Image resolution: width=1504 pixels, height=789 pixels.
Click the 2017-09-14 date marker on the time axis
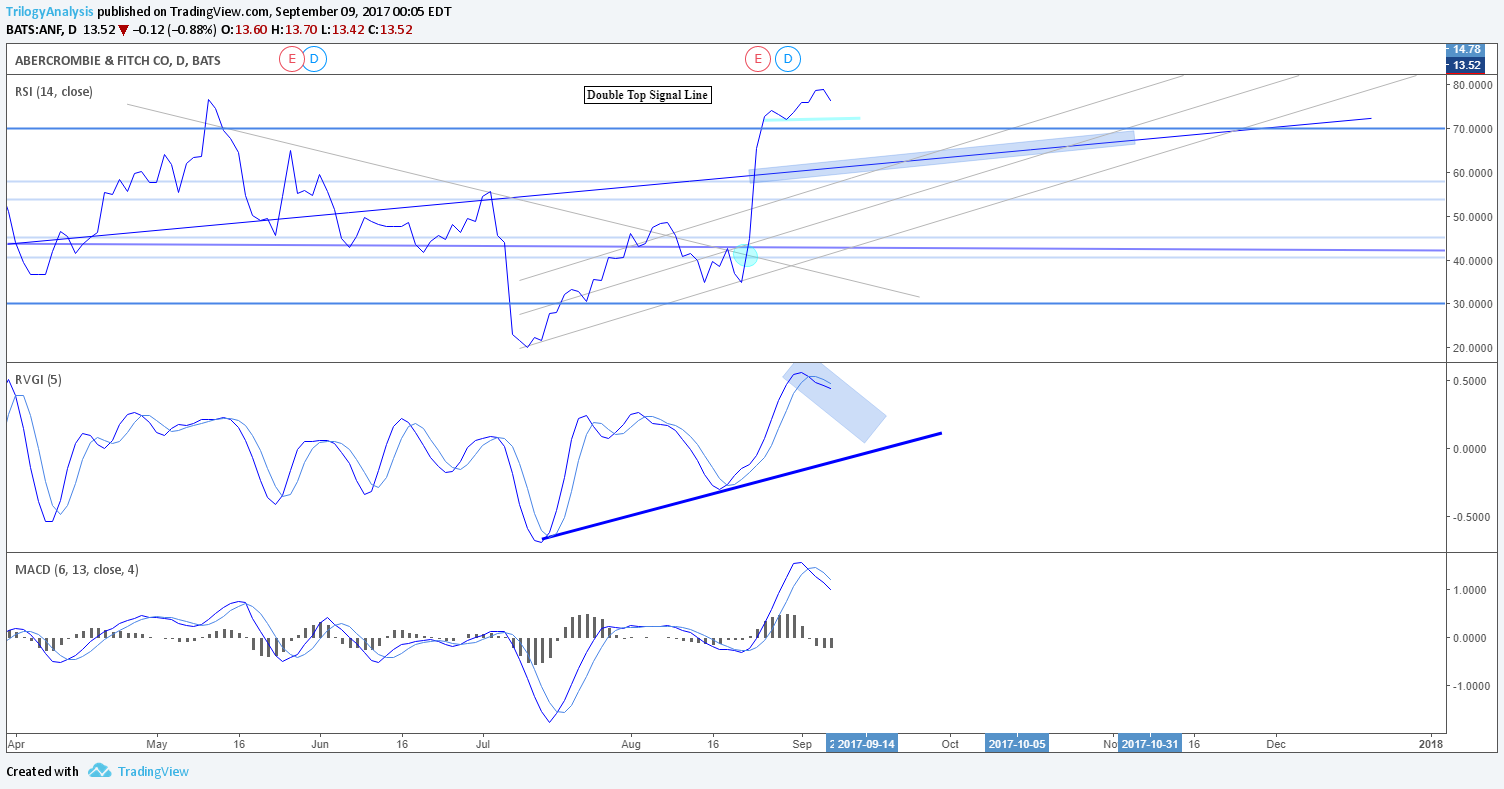coord(866,744)
